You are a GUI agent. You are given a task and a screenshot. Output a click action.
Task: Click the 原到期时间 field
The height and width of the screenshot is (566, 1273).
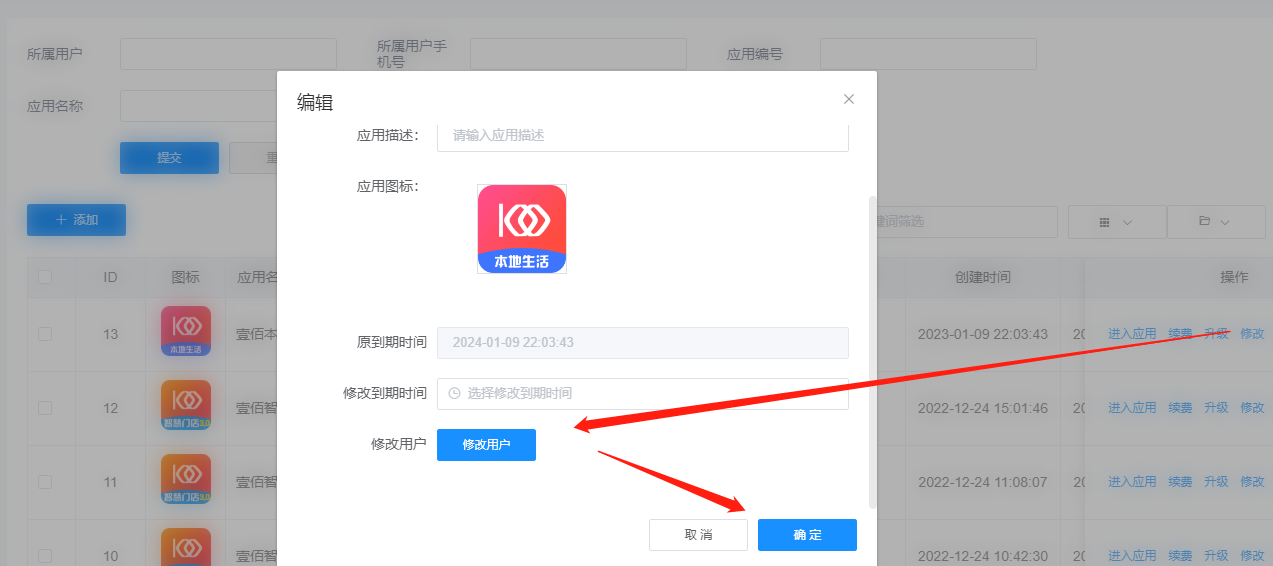(643, 343)
